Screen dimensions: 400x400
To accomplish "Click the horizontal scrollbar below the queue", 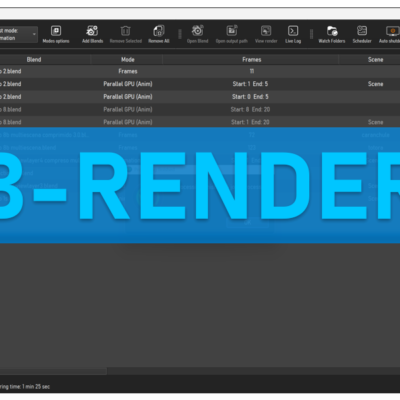I will [53, 371].
